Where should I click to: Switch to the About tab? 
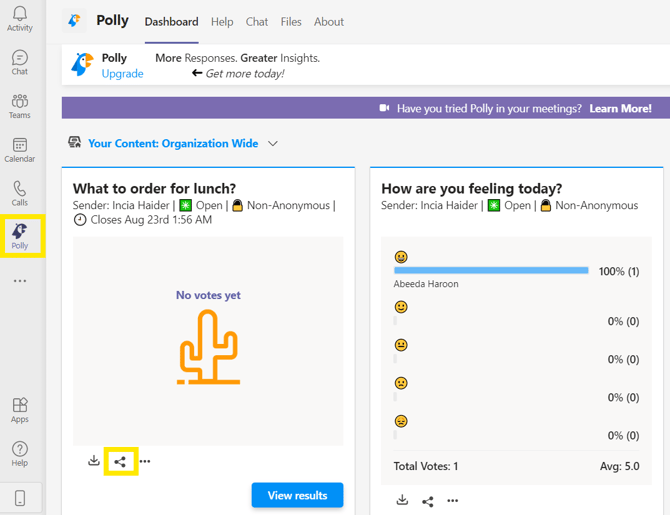click(x=329, y=22)
